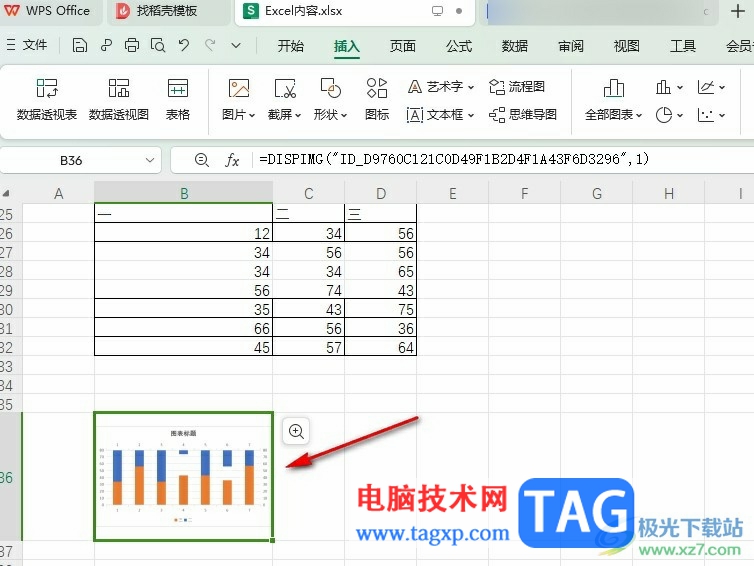Undo the last action
This screenshot has width=754, height=566.
(184, 45)
